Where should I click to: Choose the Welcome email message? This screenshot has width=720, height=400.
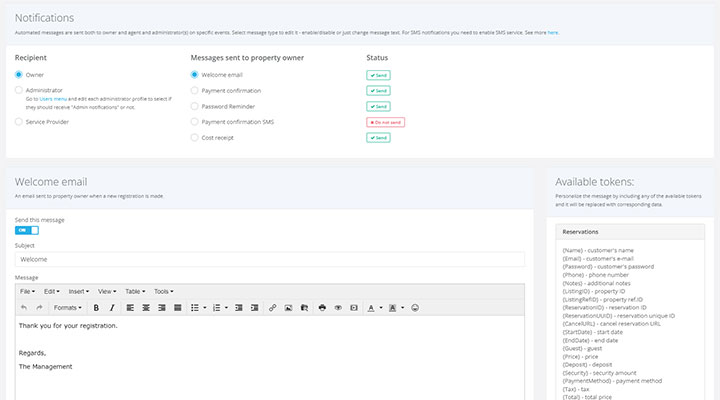[x=194, y=74]
